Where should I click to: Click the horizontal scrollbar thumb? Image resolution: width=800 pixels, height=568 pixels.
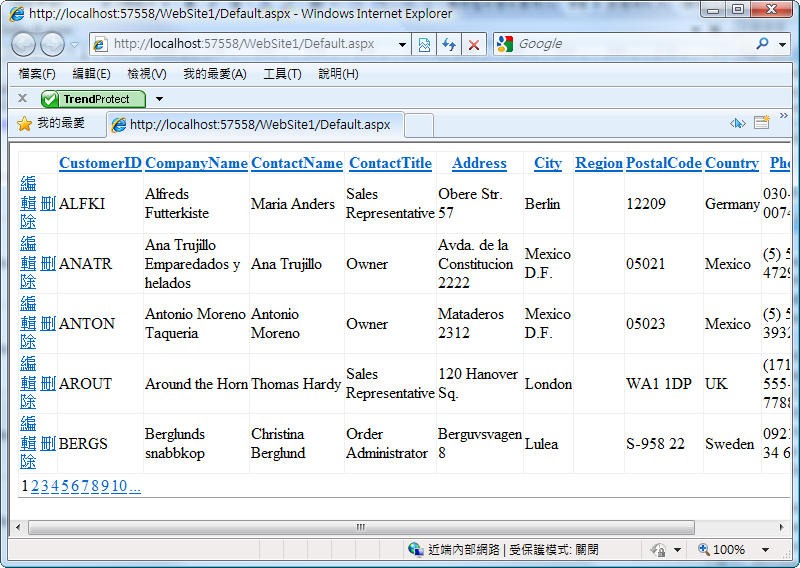[361, 527]
